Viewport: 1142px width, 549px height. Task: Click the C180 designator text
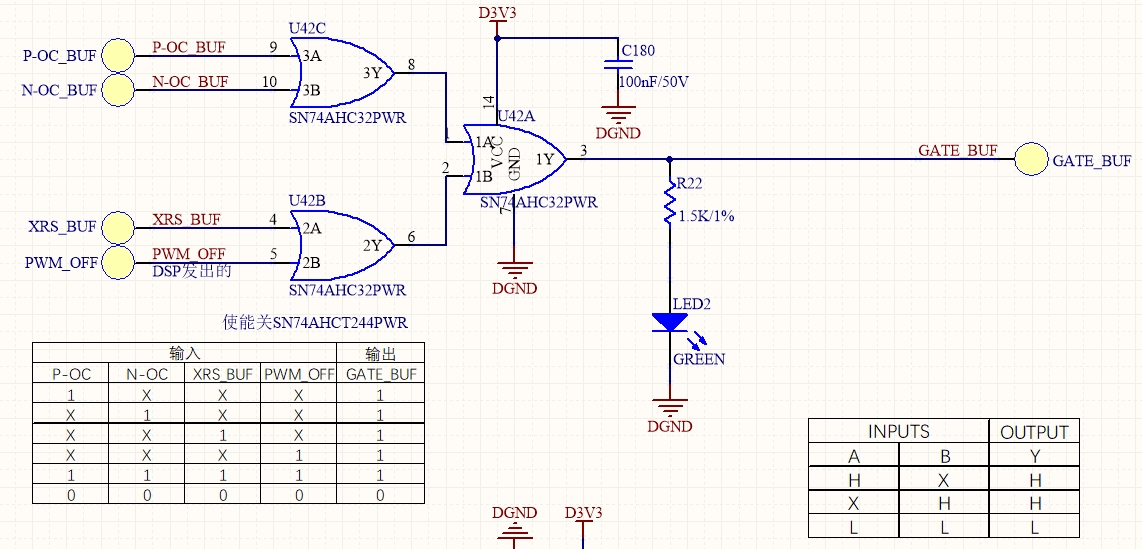tap(638, 51)
